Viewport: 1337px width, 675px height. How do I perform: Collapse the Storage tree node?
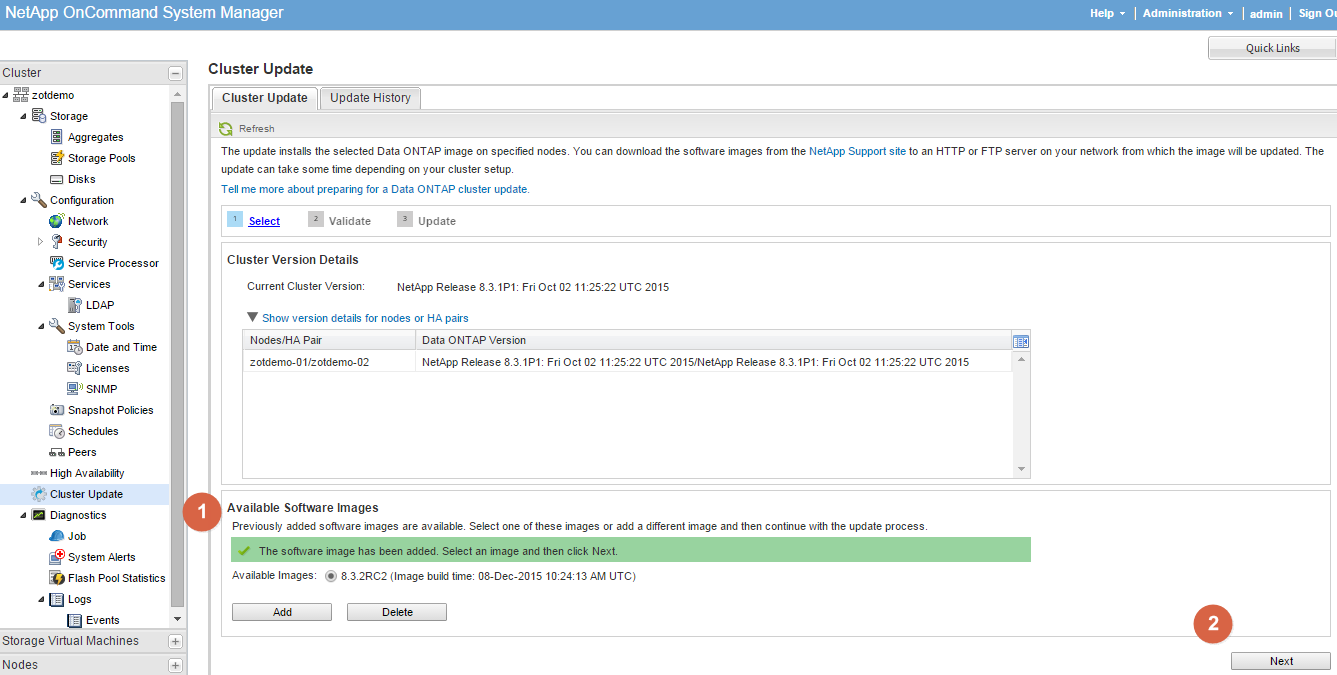(x=24, y=116)
